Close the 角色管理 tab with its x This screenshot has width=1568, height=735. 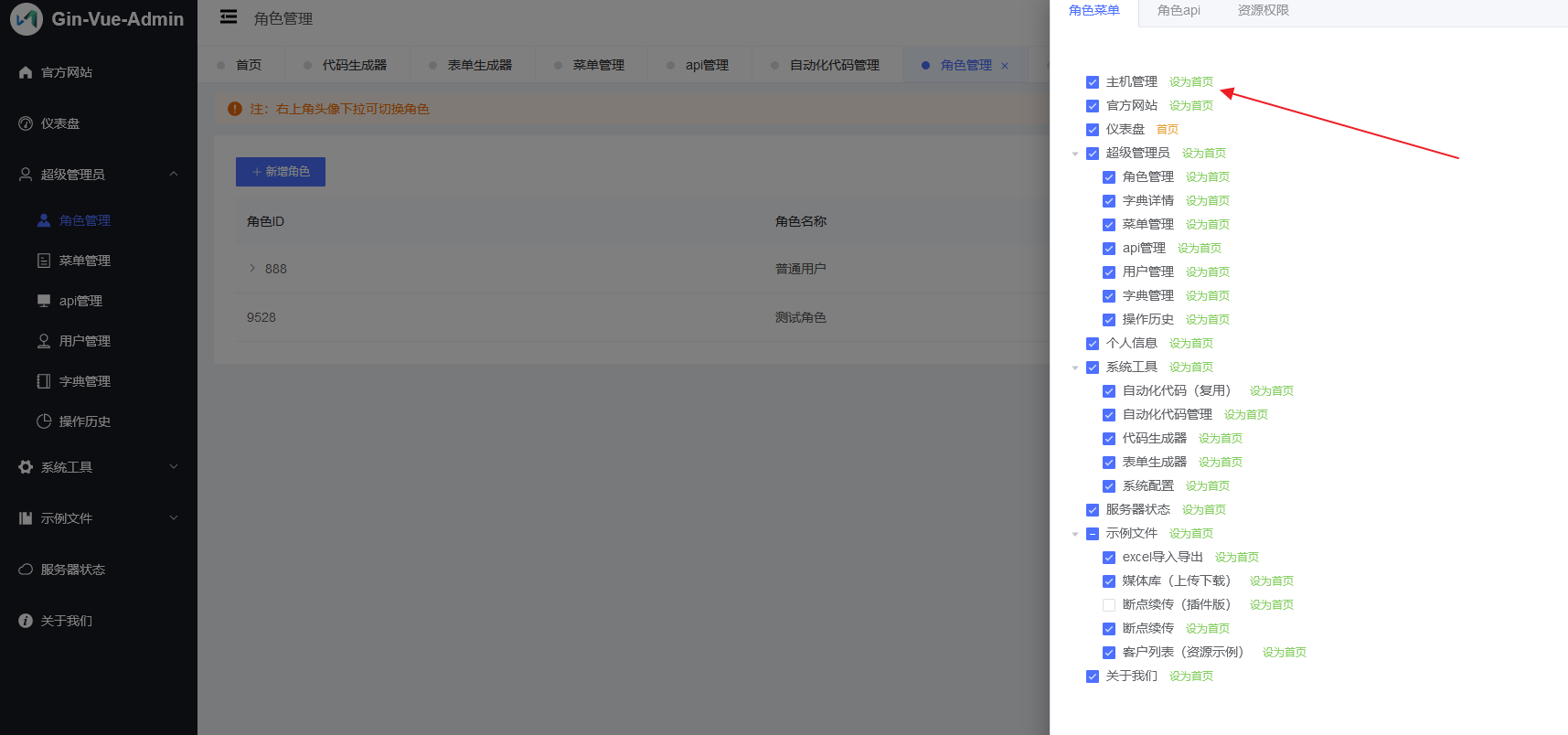click(x=1005, y=66)
